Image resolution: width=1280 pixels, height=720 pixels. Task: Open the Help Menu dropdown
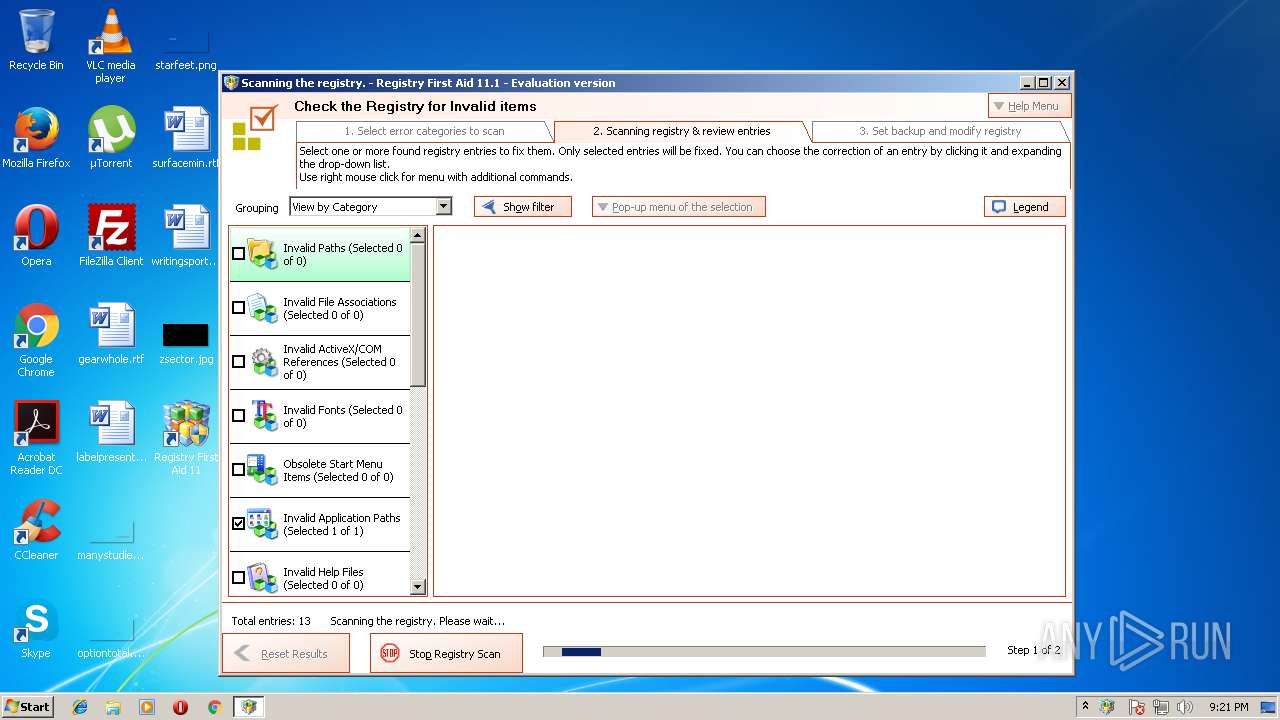[1029, 106]
